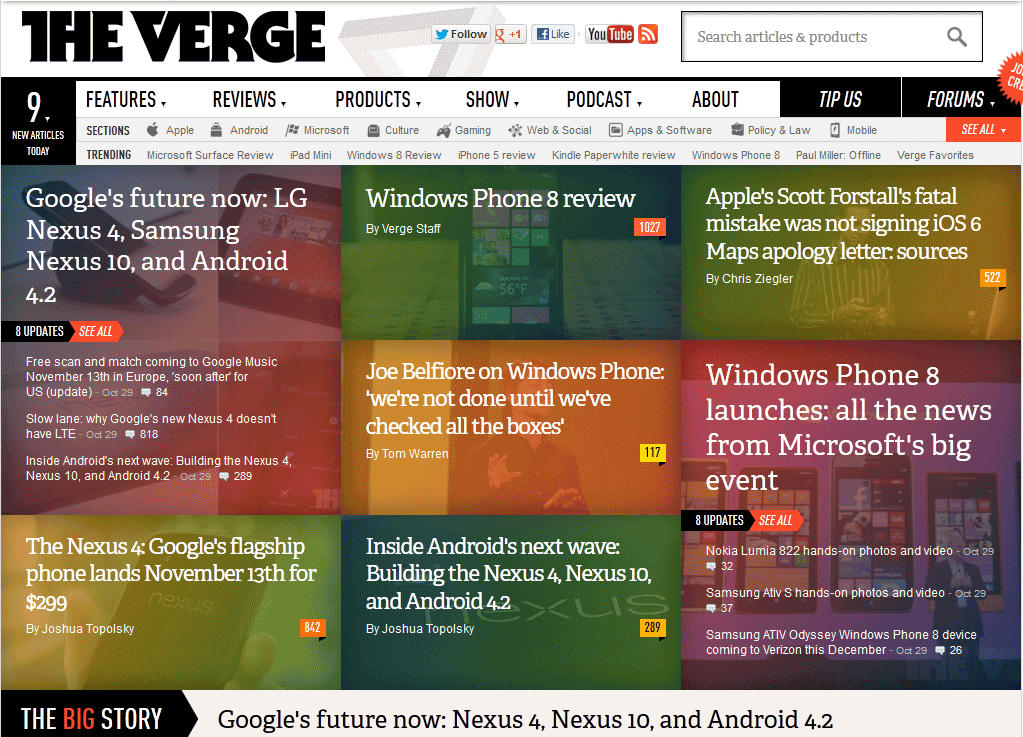Click the Web & Social network icon
The width and height of the screenshot is (1023, 737).
[515, 130]
